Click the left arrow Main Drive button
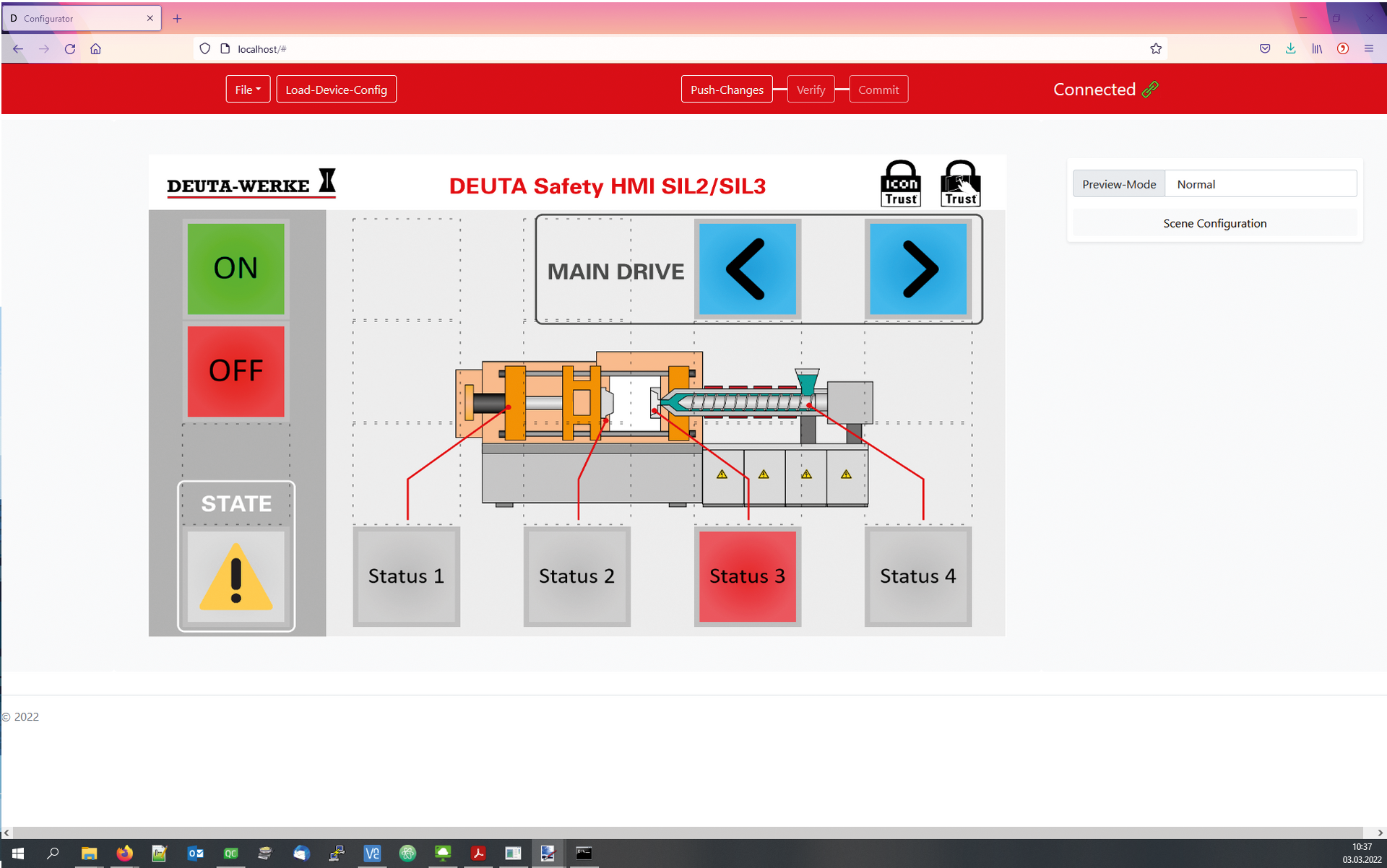Screen dimensions: 1387x868 point(747,269)
